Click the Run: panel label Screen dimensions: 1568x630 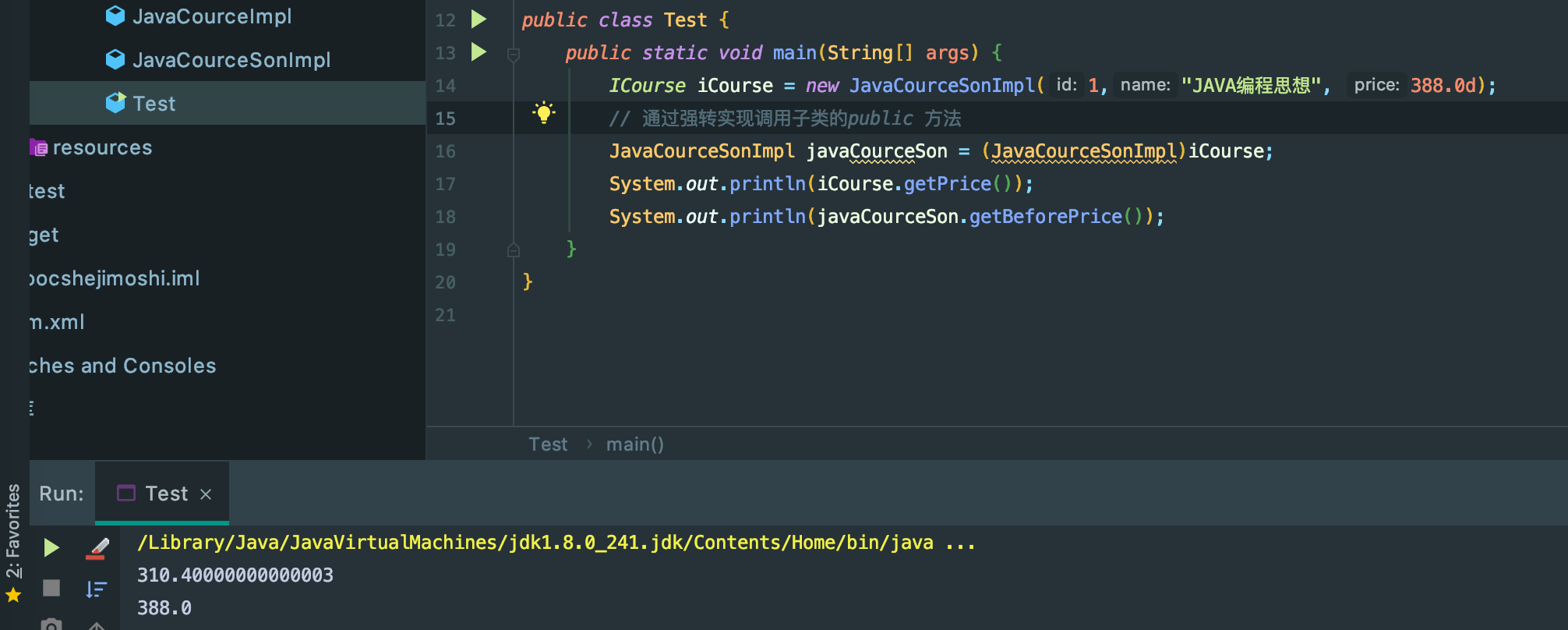click(62, 494)
